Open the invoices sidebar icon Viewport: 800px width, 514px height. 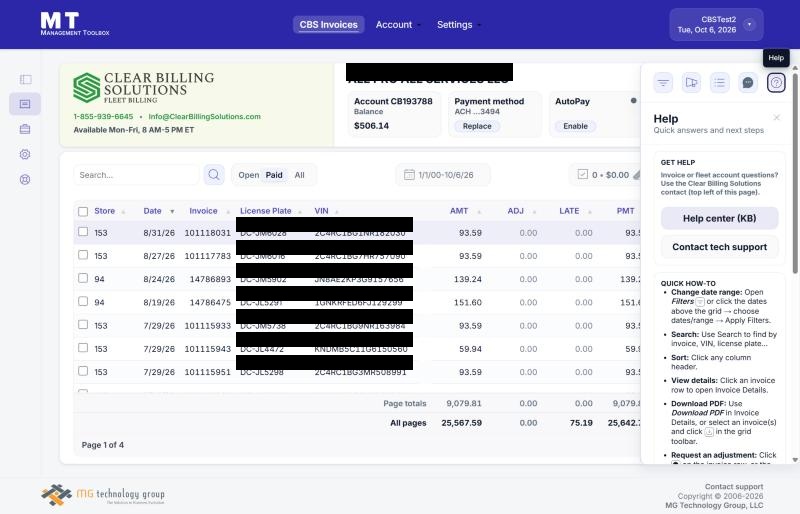click(25, 104)
